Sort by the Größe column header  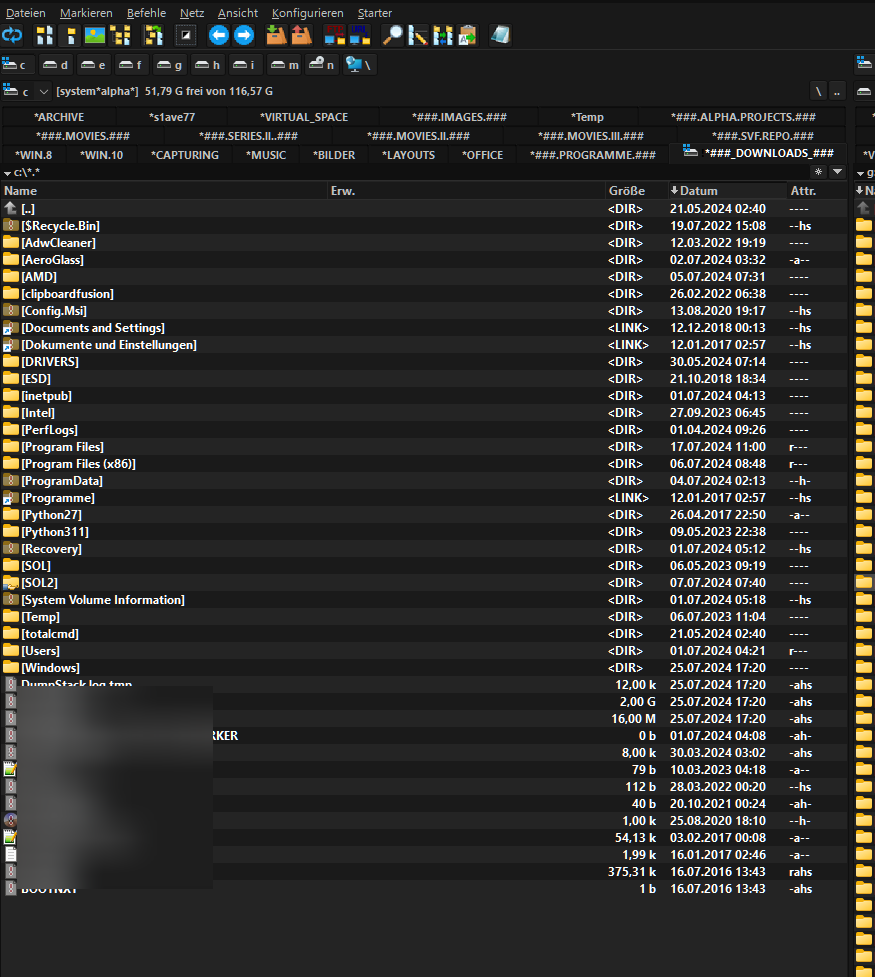(x=635, y=191)
